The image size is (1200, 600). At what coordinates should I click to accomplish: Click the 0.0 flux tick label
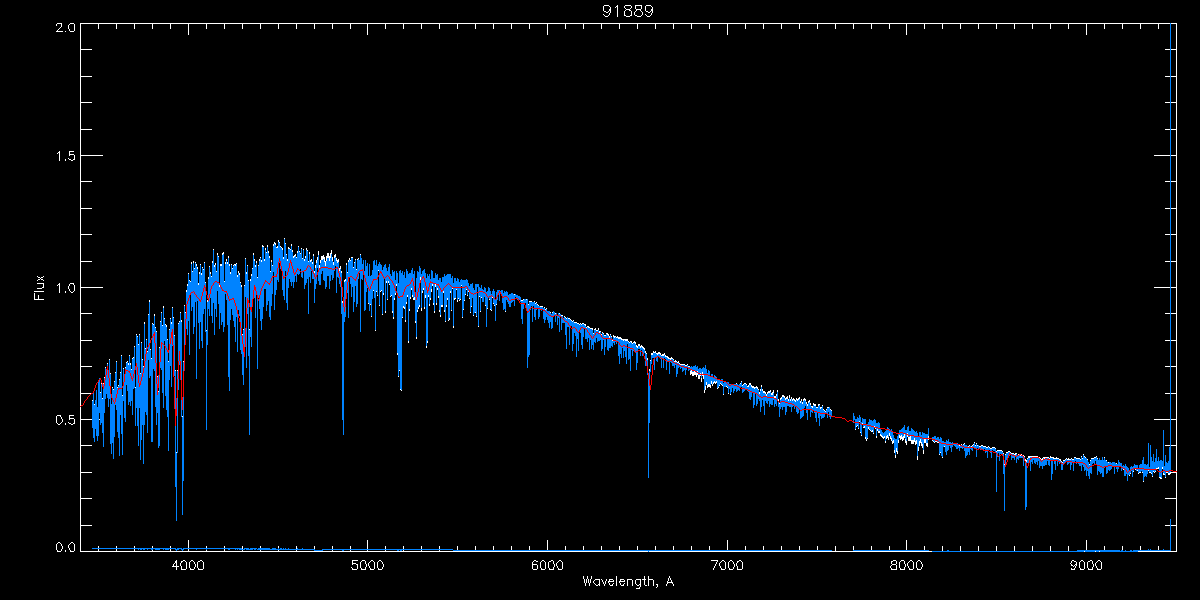point(64,548)
